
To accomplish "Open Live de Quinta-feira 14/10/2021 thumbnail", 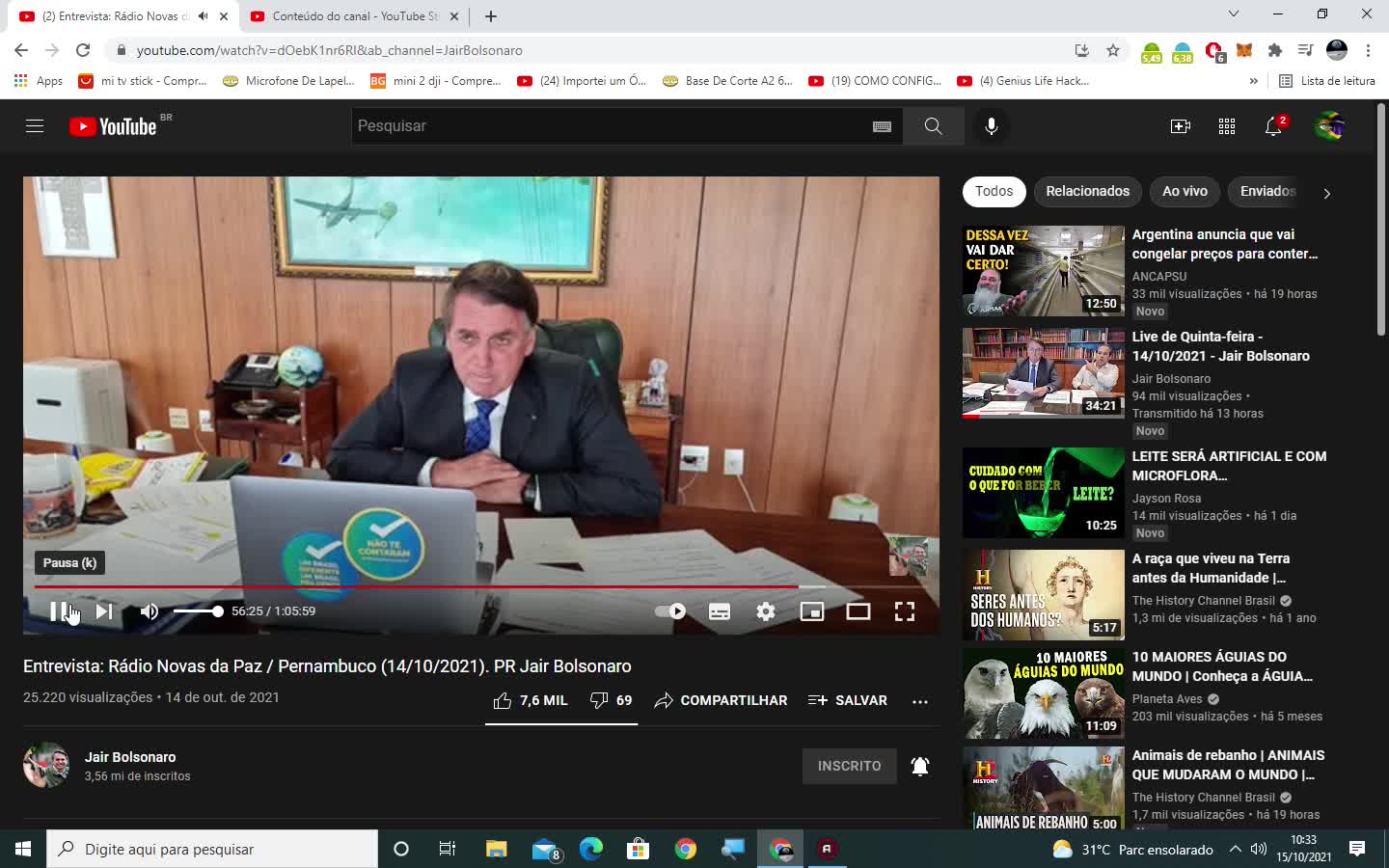I will [x=1044, y=372].
